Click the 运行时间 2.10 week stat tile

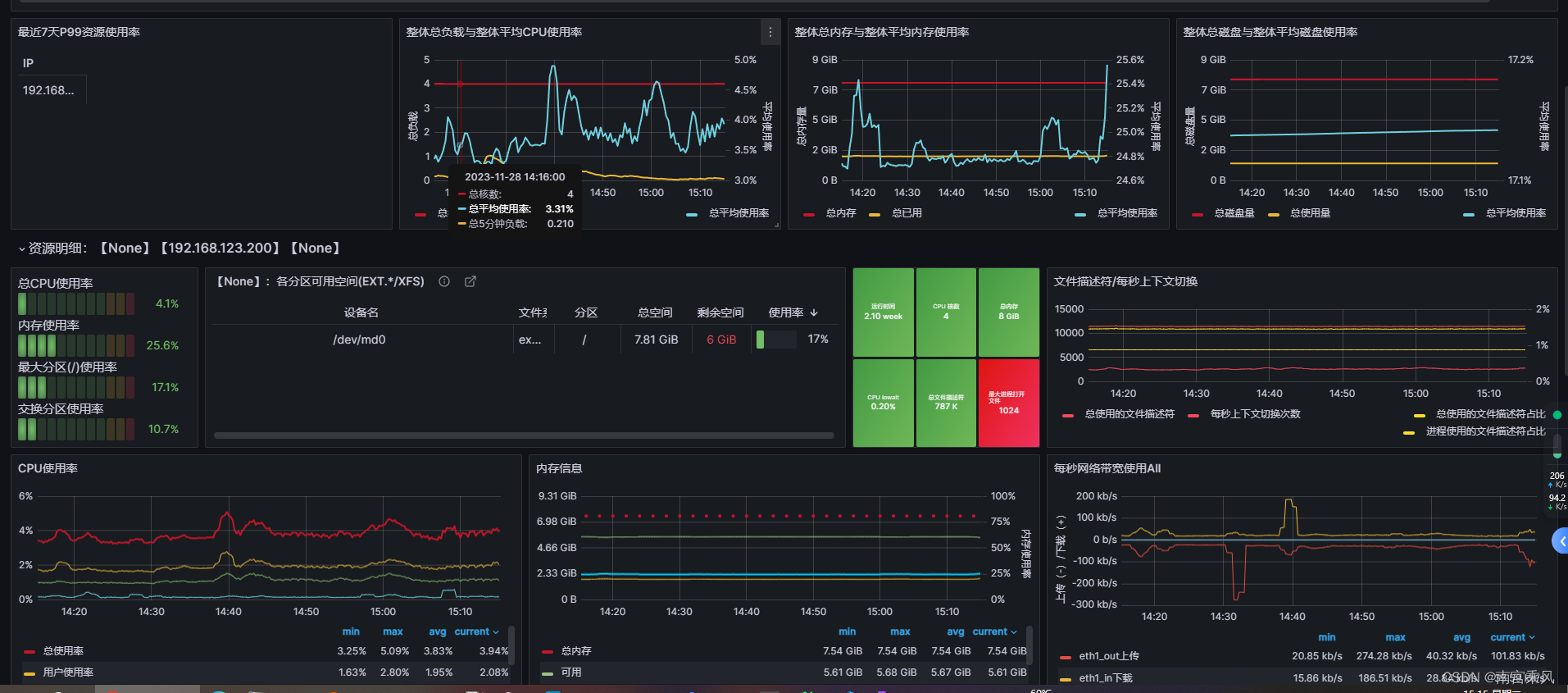tap(883, 312)
